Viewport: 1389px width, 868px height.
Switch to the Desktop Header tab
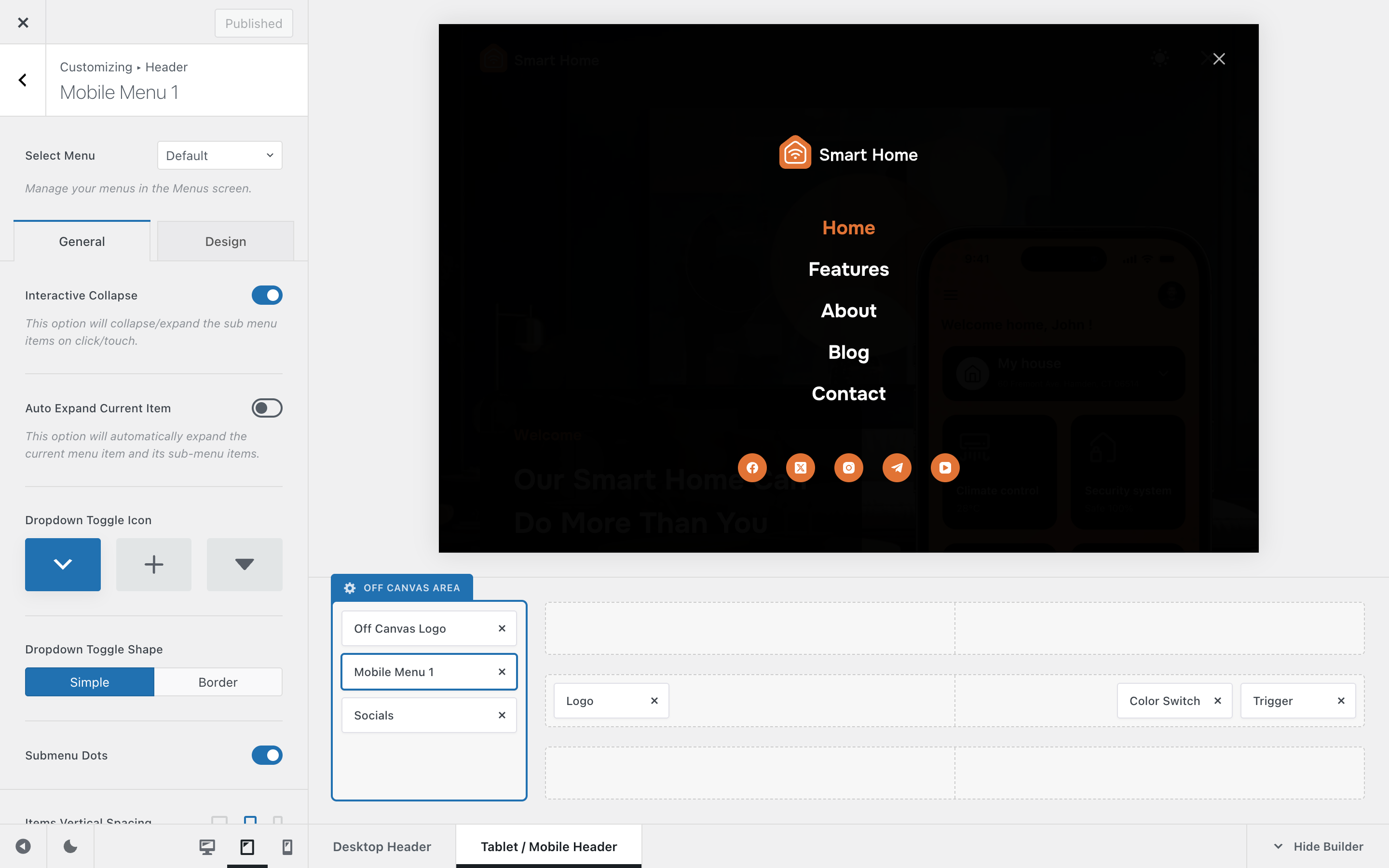(381, 846)
